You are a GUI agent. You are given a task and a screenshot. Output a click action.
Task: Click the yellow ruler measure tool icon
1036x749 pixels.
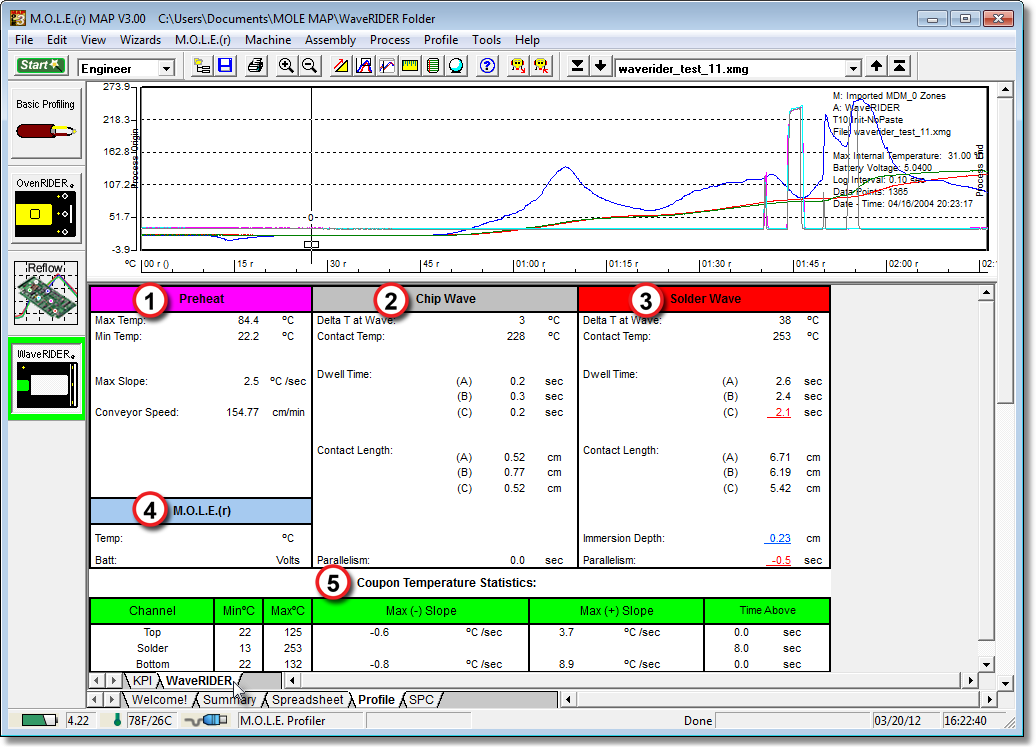click(410, 66)
